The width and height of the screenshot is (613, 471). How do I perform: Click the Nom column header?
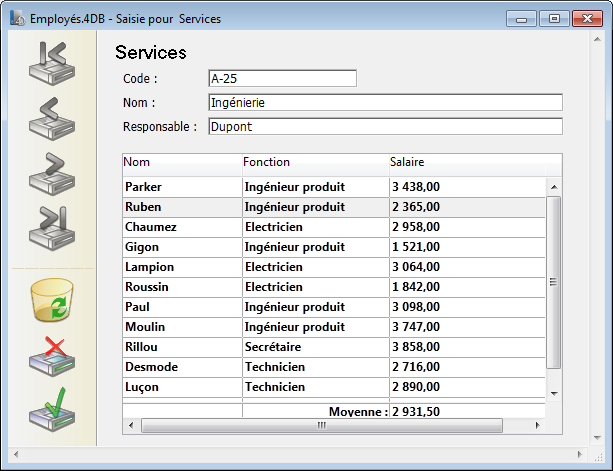tap(180, 162)
